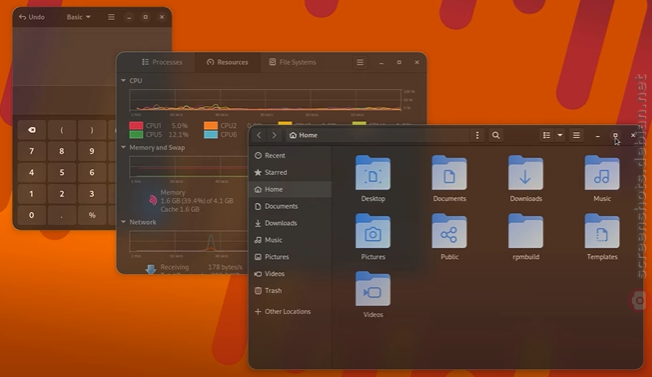
Task: Collapse the Network section
Action: point(123,222)
